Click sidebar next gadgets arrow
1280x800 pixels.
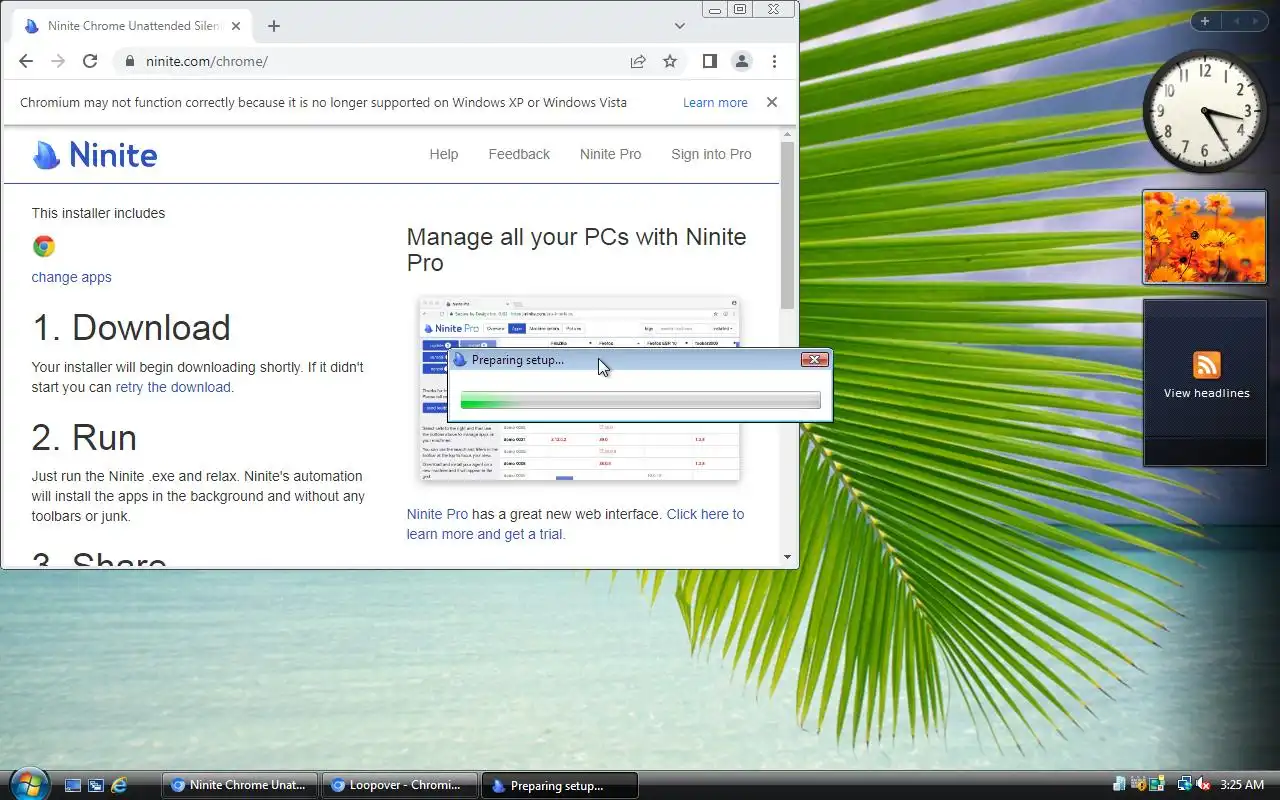coord(1257,21)
